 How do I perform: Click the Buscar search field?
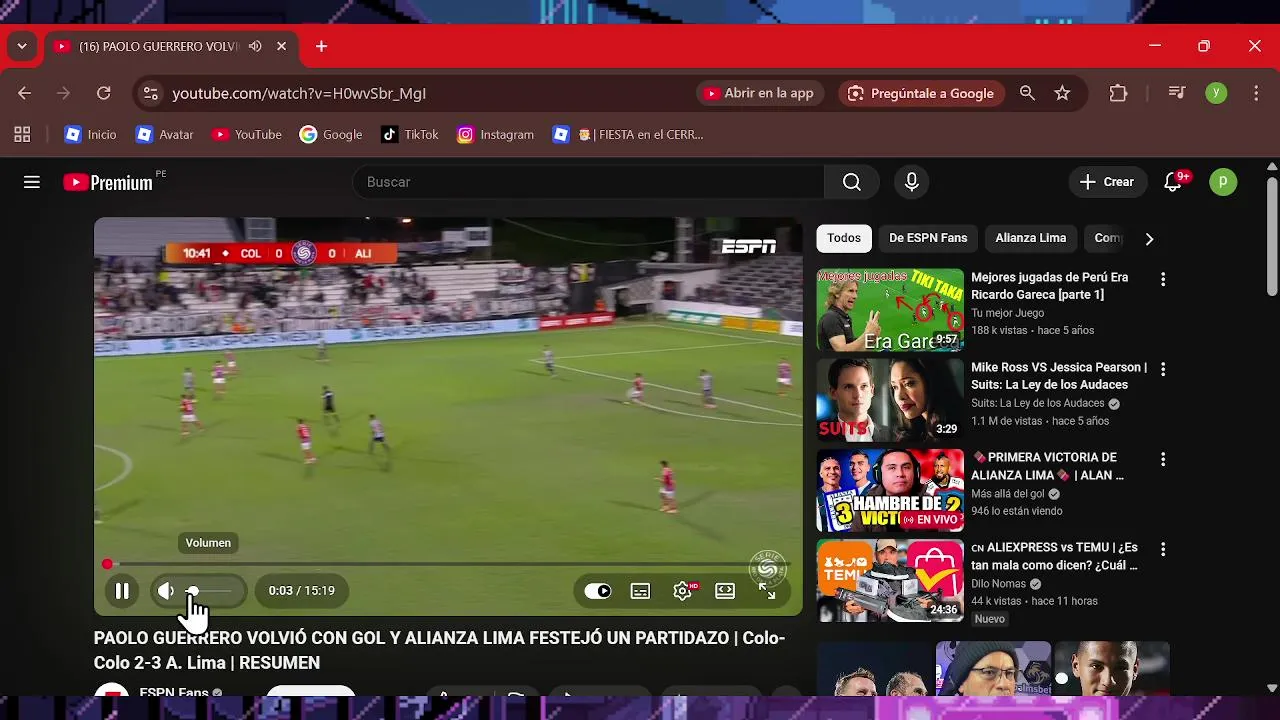point(588,182)
